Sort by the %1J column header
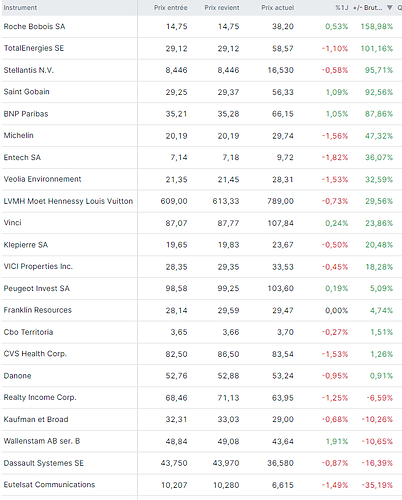This screenshot has width=402, height=500. pos(341,8)
